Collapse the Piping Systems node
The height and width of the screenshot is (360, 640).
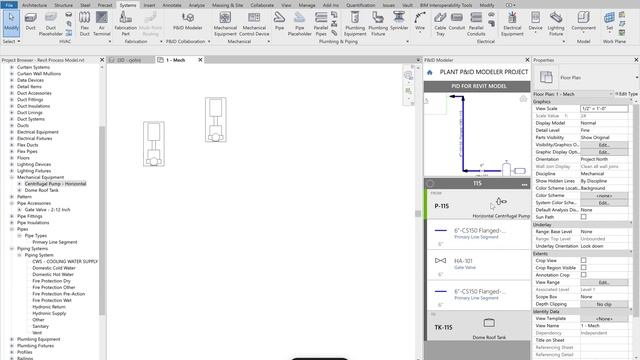11,248
